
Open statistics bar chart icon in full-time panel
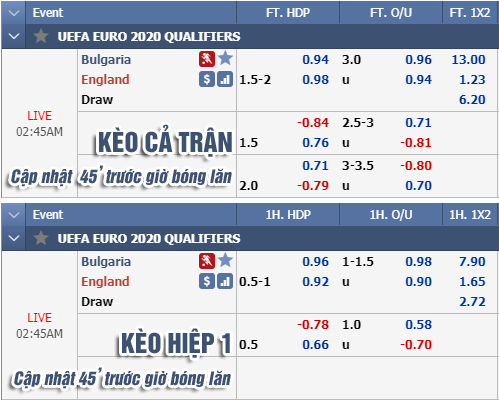225,79
